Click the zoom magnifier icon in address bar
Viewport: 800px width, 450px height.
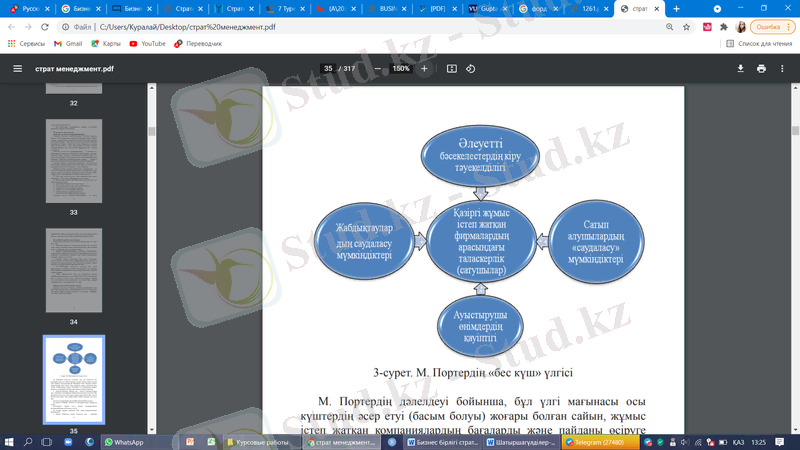(669, 27)
